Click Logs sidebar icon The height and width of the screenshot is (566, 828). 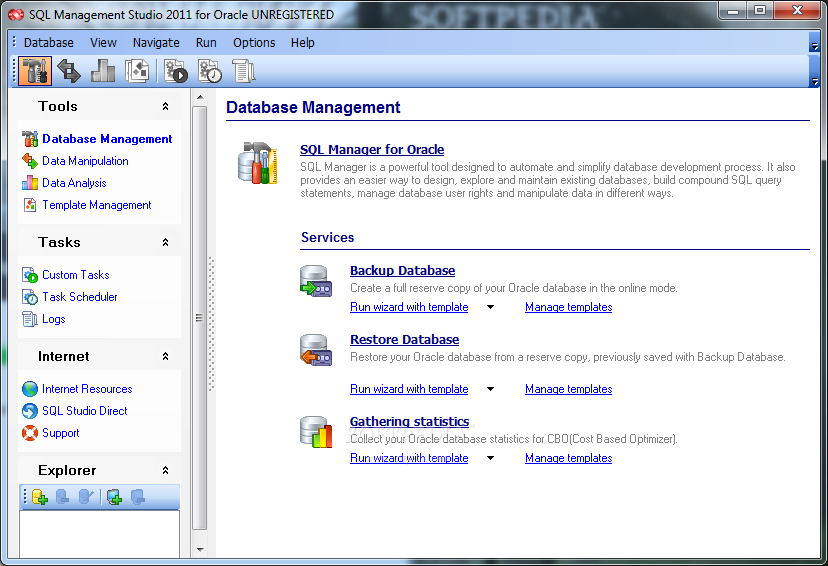point(30,319)
